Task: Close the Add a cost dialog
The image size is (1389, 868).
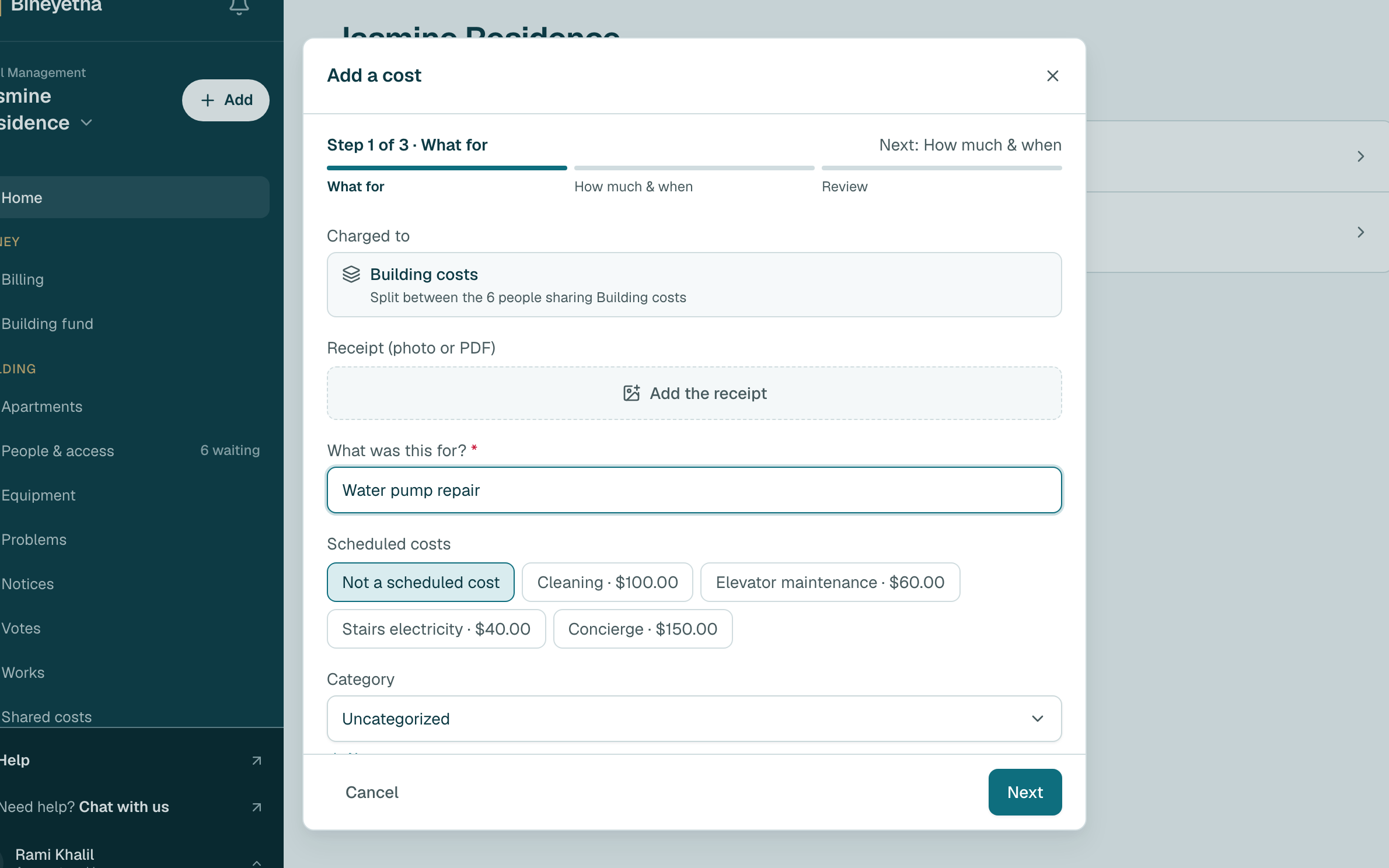Action: click(1052, 76)
